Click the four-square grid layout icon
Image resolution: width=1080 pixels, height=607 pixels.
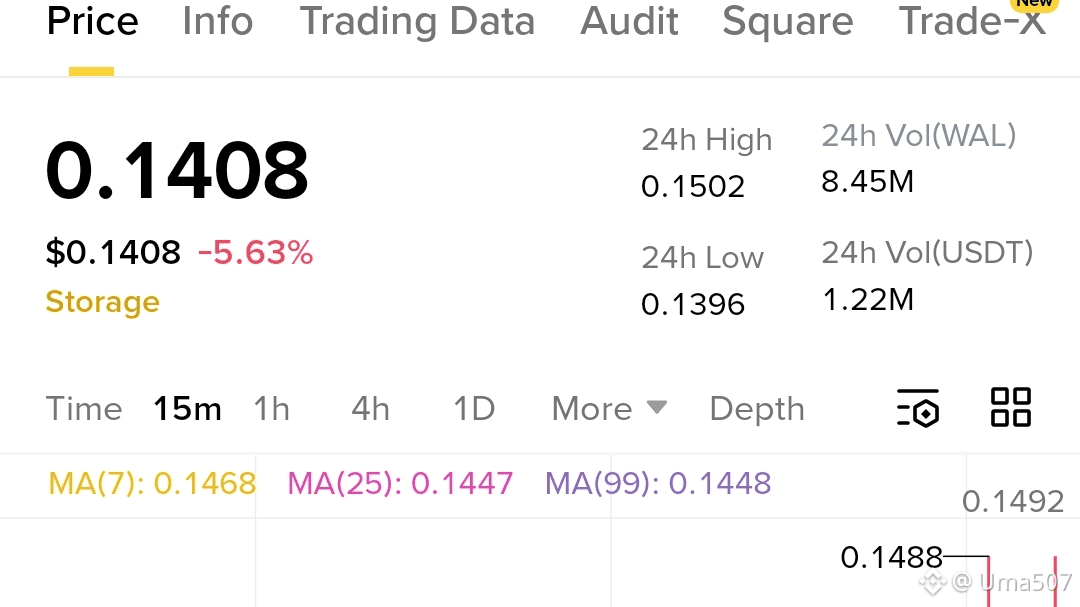tap(1010, 408)
